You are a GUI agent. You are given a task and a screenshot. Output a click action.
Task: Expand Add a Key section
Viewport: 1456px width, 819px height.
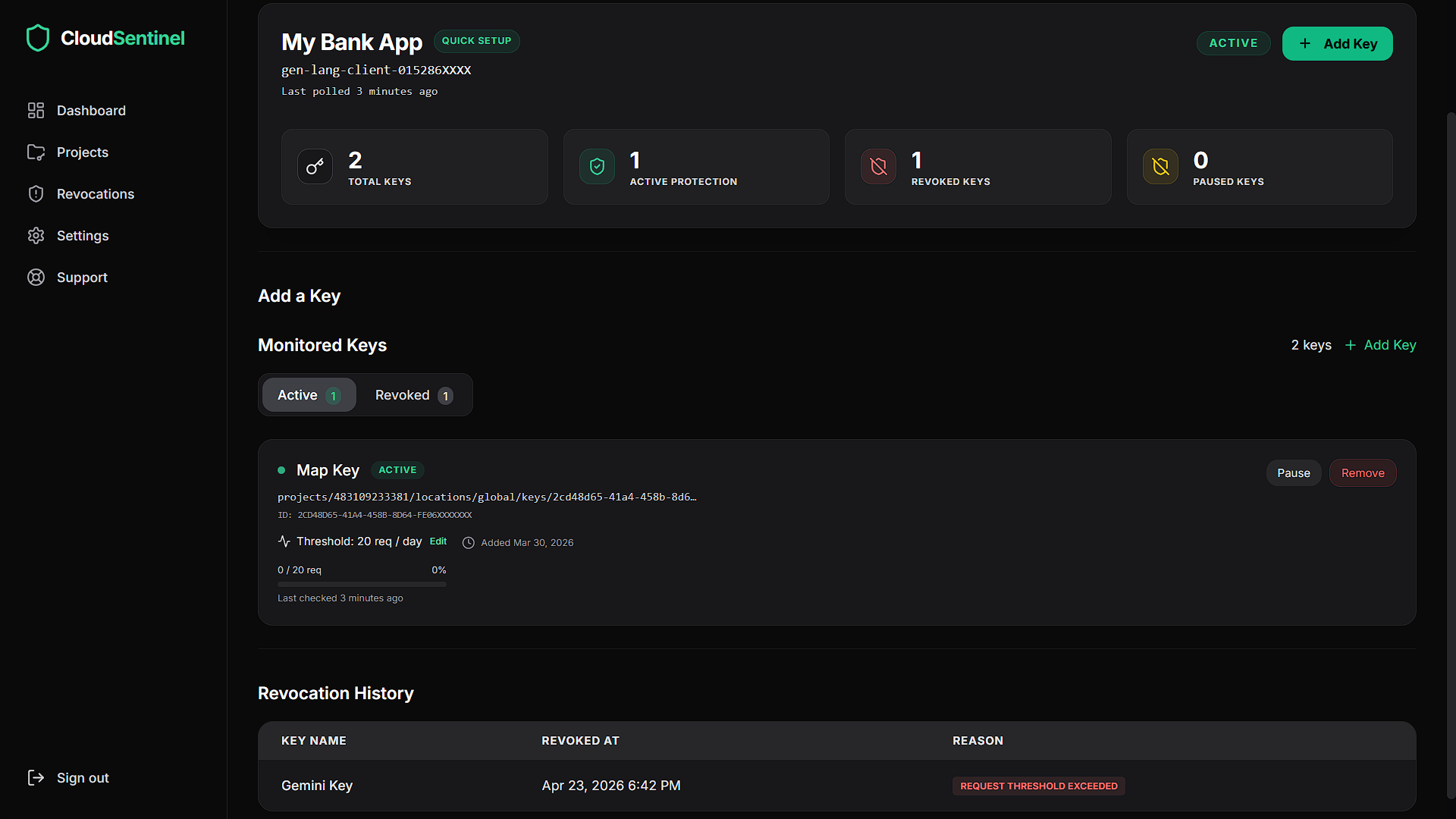coord(299,296)
